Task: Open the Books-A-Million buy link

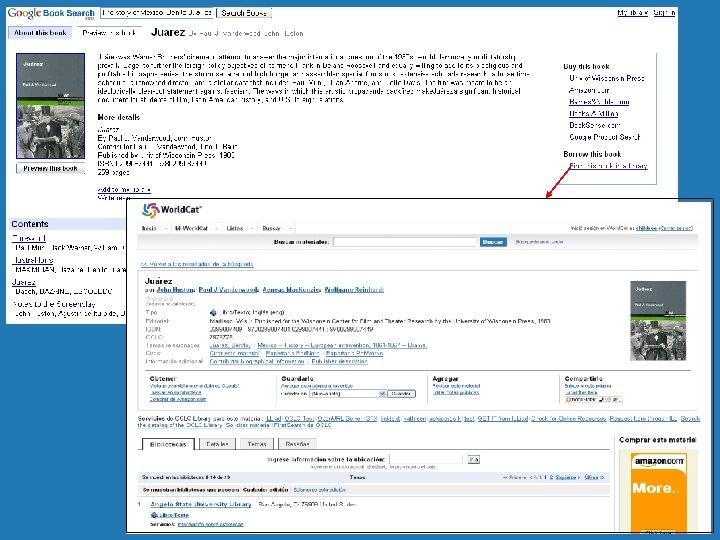Action: (593, 113)
